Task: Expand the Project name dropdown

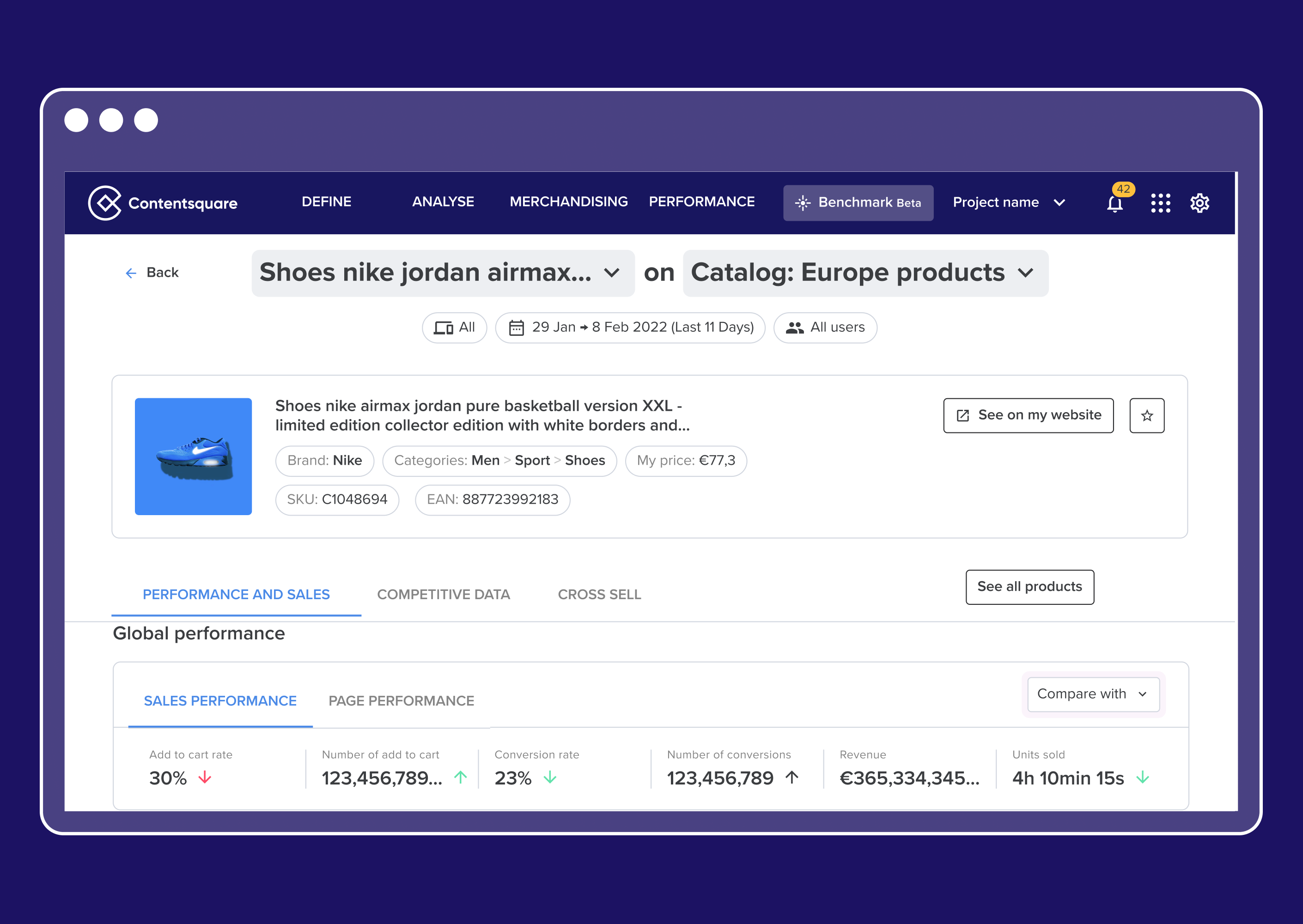Action: pos(1008,202)
